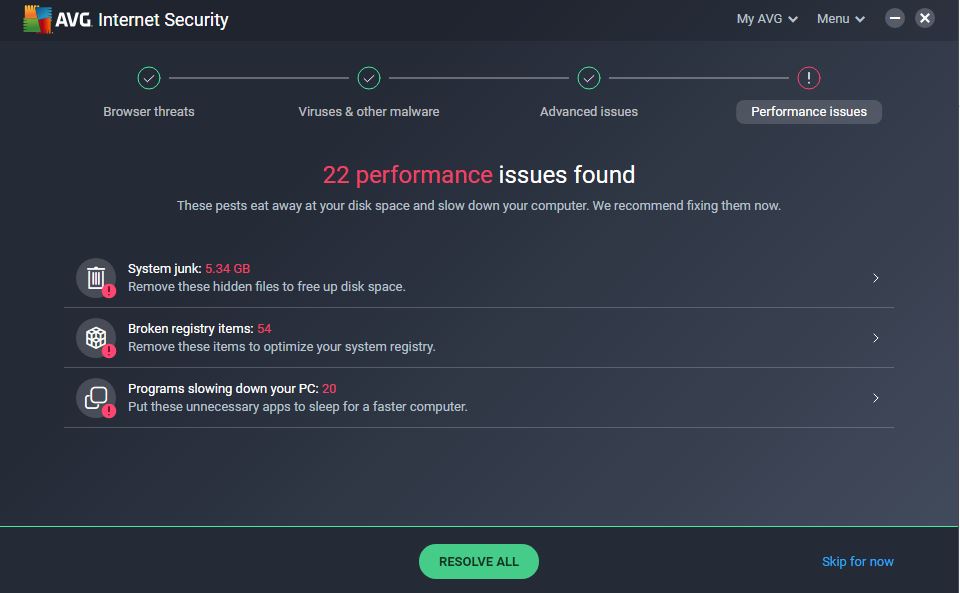Click the Resolve All button
Image resolution: width=960 pixels, height=593 pixels.
(479, 561)
